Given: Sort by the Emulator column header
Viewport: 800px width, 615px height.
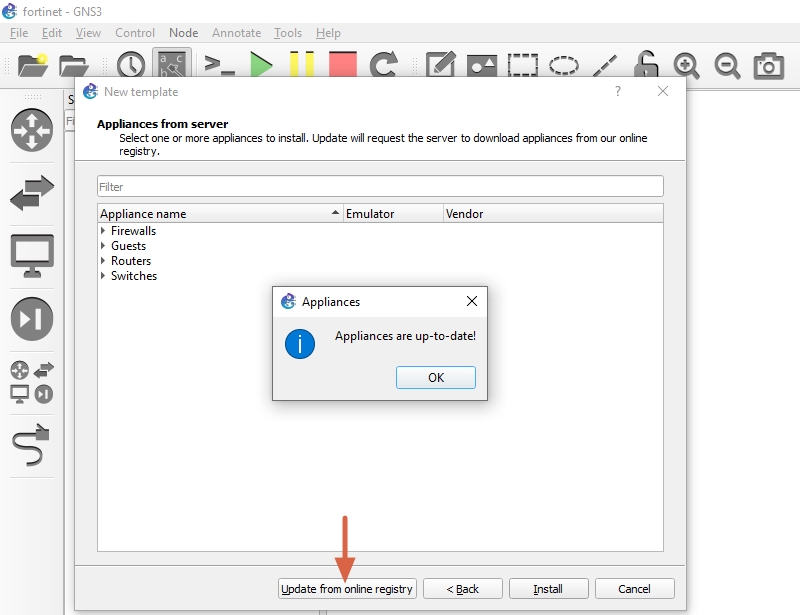Looking at the screenshot, I should [x=393, y=213].
